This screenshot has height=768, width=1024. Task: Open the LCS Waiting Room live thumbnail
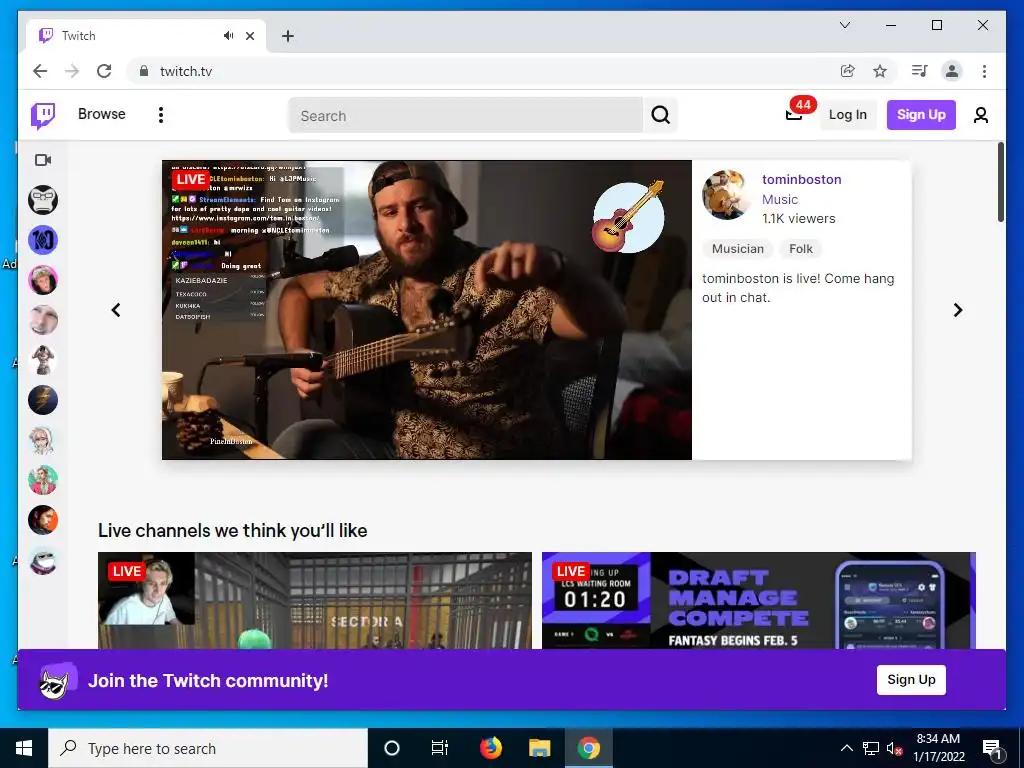(x=759, y=601)
